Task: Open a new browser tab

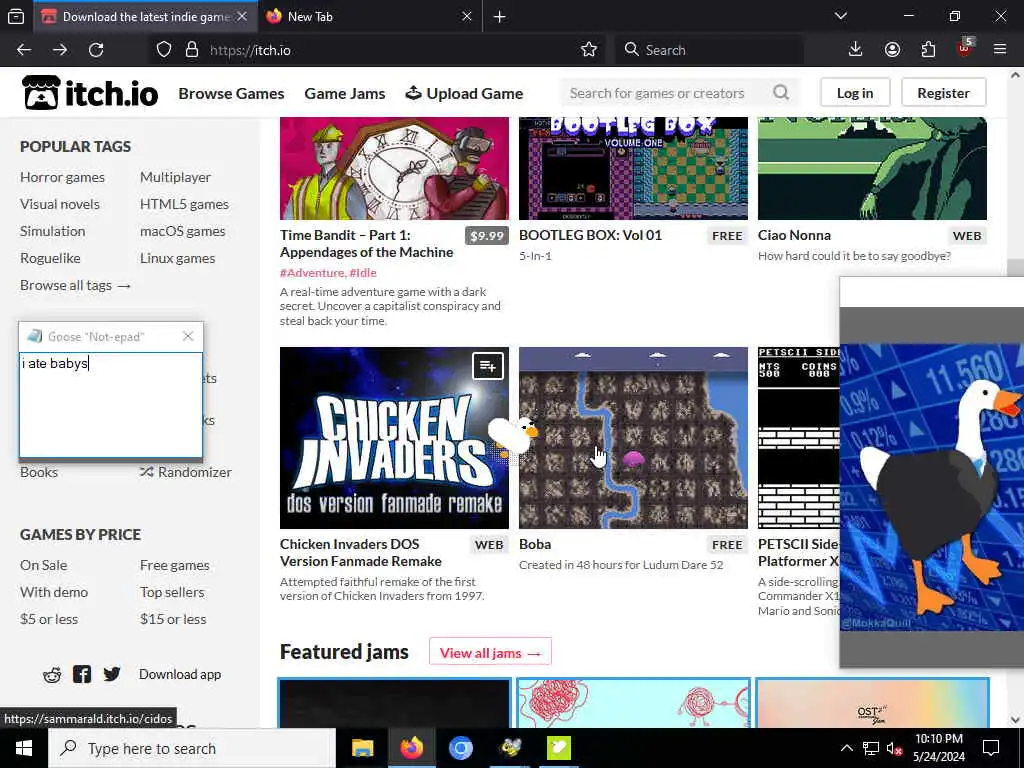Action: tap(500, 16)
